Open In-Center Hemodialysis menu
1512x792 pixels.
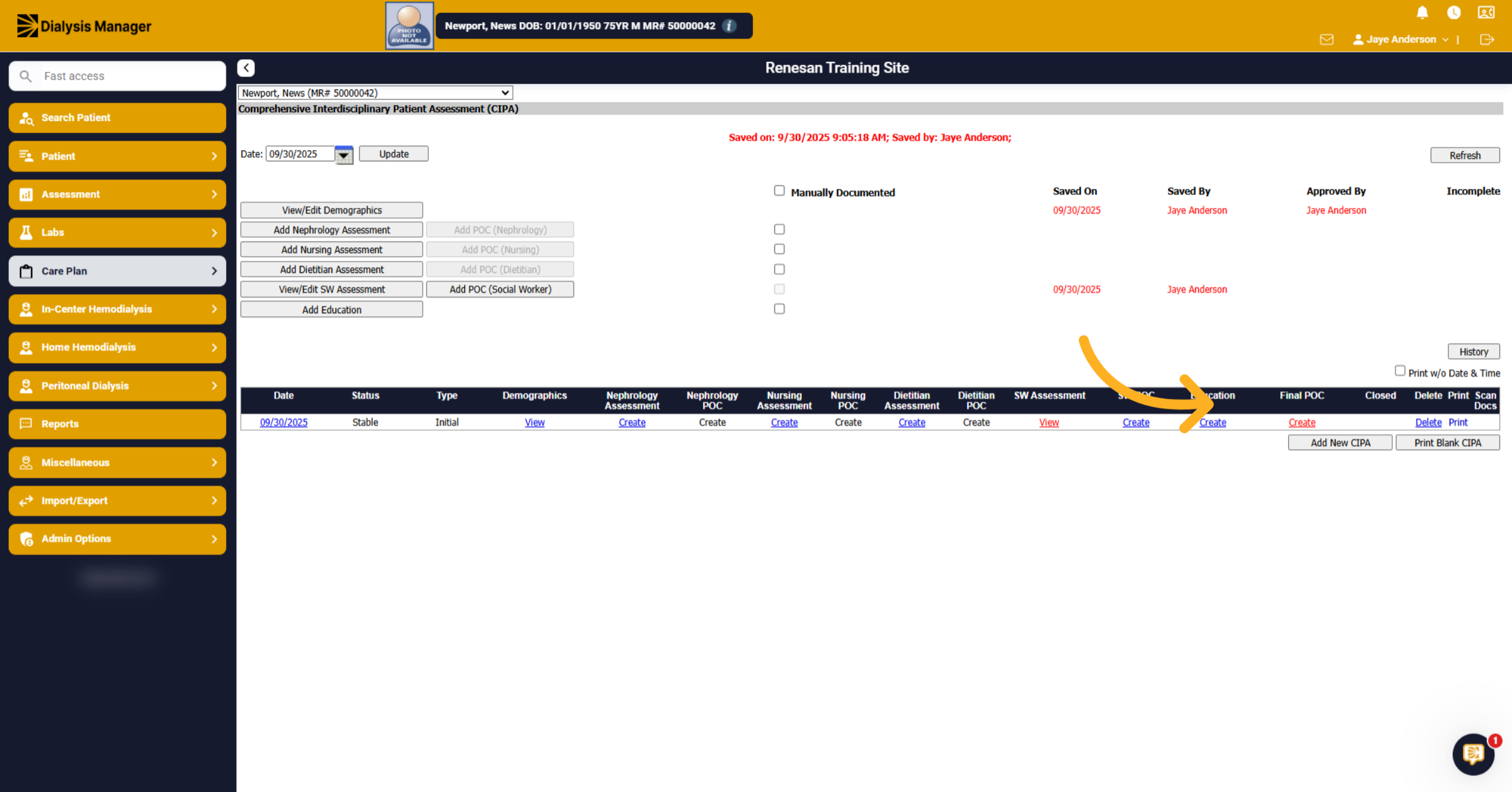[117, 309]
